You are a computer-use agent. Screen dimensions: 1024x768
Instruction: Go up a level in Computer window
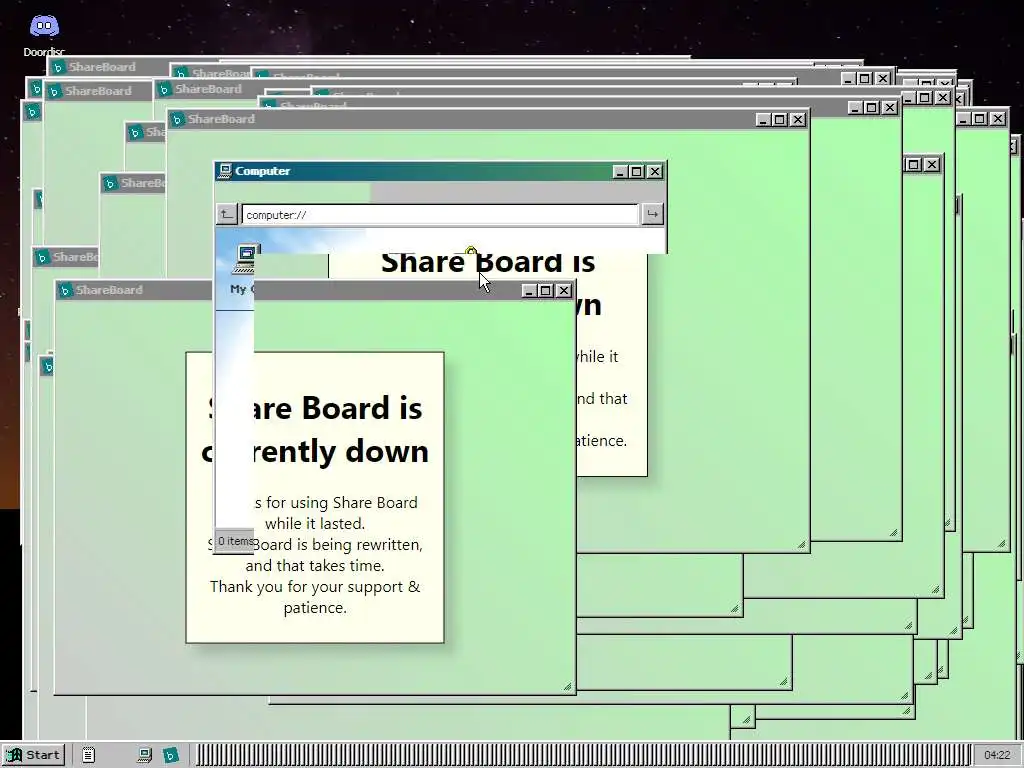[226, 214]
